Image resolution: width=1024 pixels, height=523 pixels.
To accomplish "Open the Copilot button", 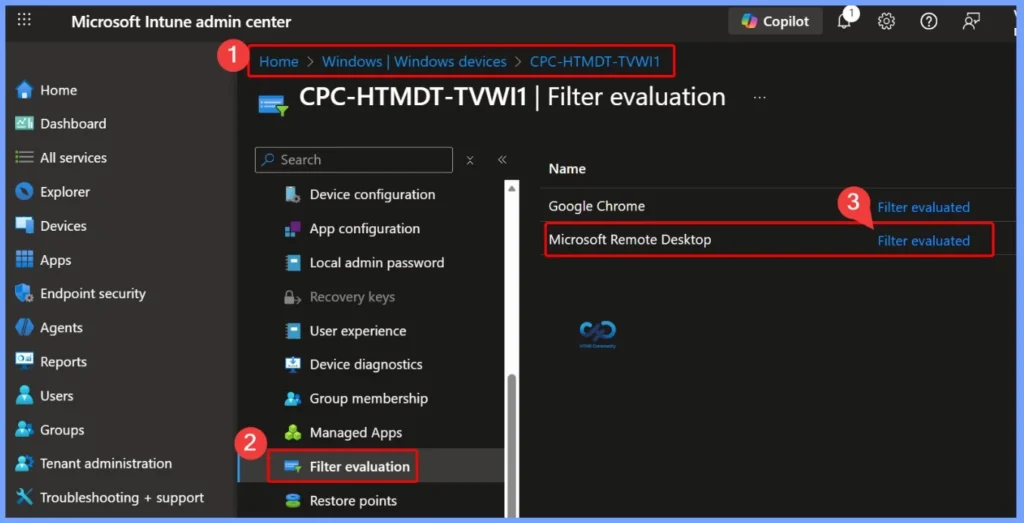I will pos(775,22).
